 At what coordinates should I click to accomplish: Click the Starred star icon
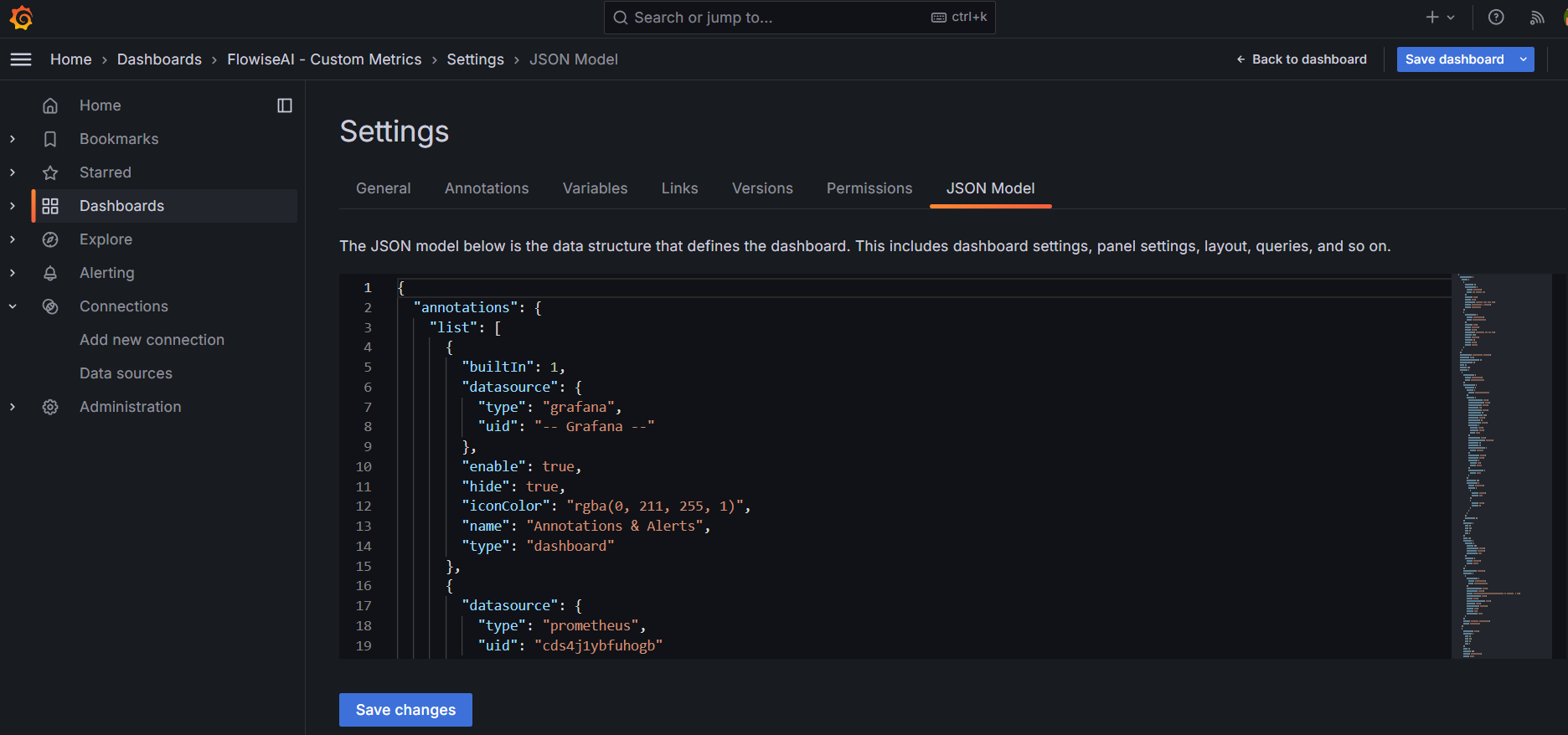pos(50,172)
